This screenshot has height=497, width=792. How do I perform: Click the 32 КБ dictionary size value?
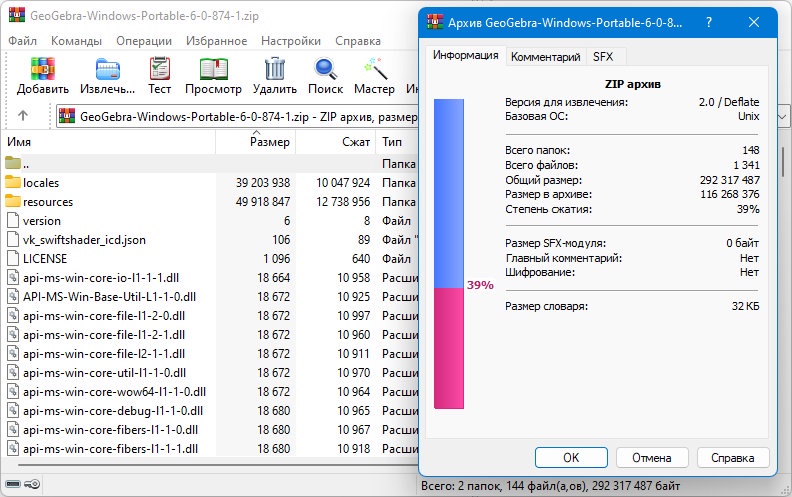pos(745,306)
